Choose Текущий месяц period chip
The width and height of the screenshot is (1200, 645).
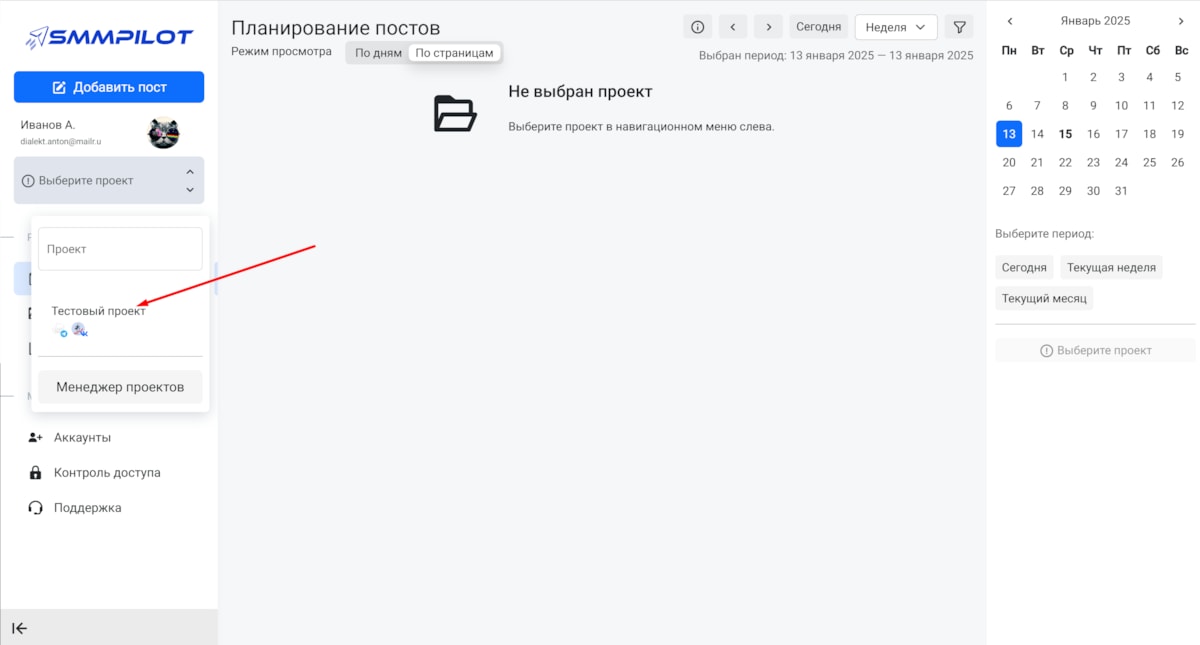1044,298
